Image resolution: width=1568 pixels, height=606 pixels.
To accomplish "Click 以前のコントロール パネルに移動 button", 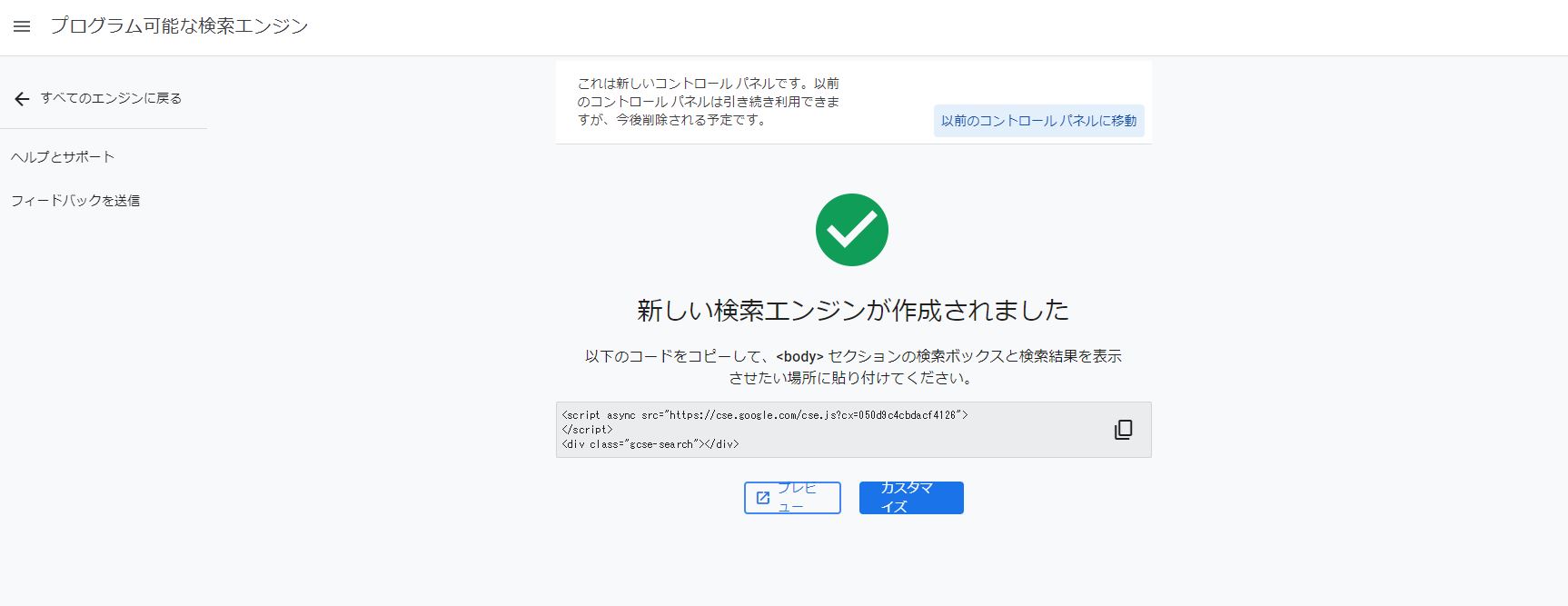I will point(1039,121).
